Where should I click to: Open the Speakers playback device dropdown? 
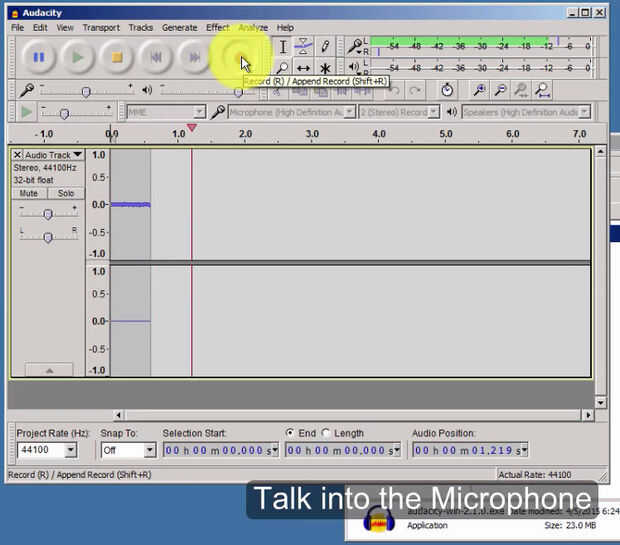(584, 112)
